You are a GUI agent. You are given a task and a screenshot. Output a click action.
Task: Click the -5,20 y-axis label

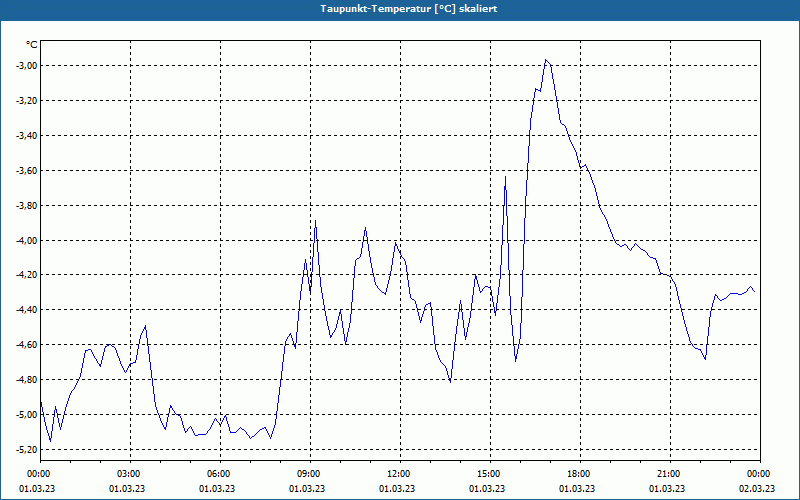click(28, 449)
